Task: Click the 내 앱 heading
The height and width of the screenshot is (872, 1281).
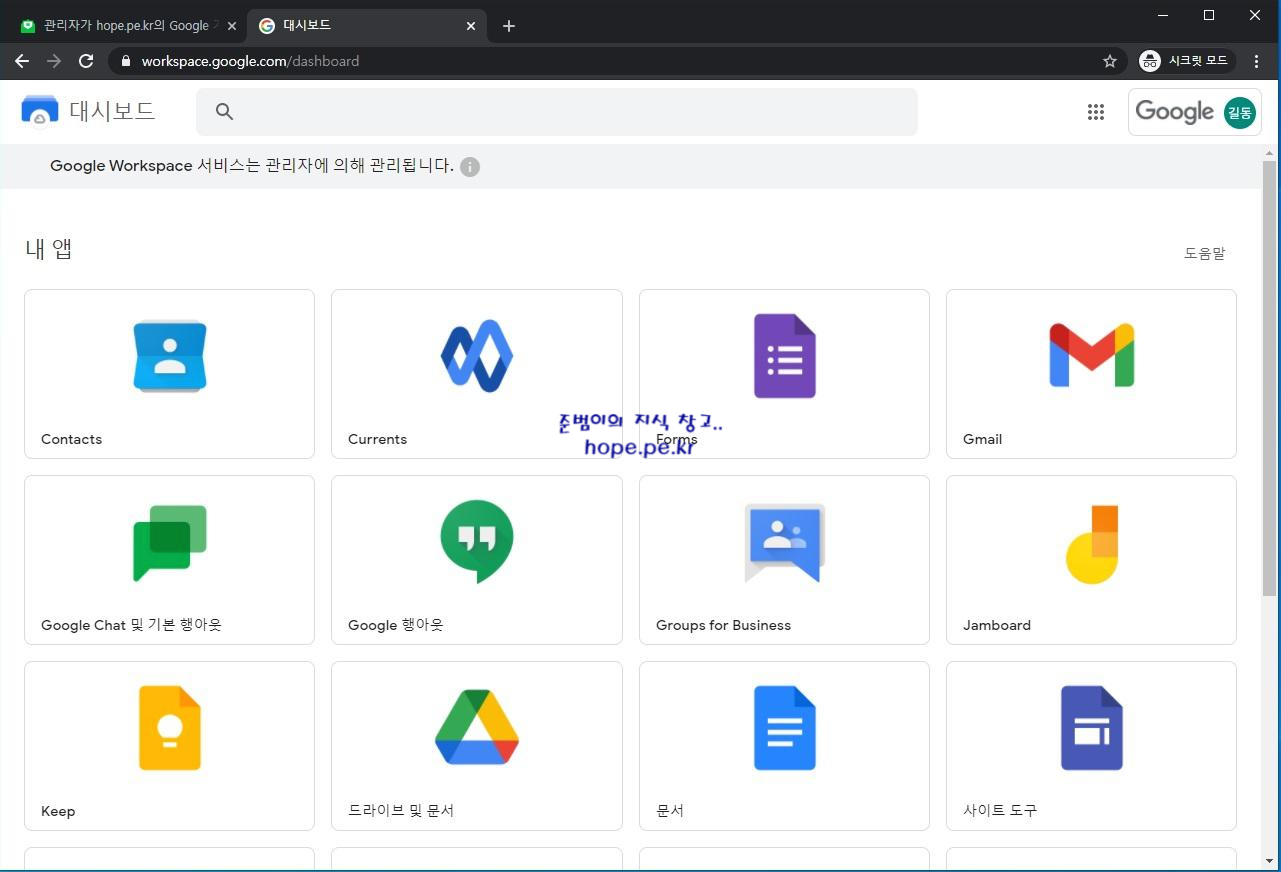Action: click(49, 249)
